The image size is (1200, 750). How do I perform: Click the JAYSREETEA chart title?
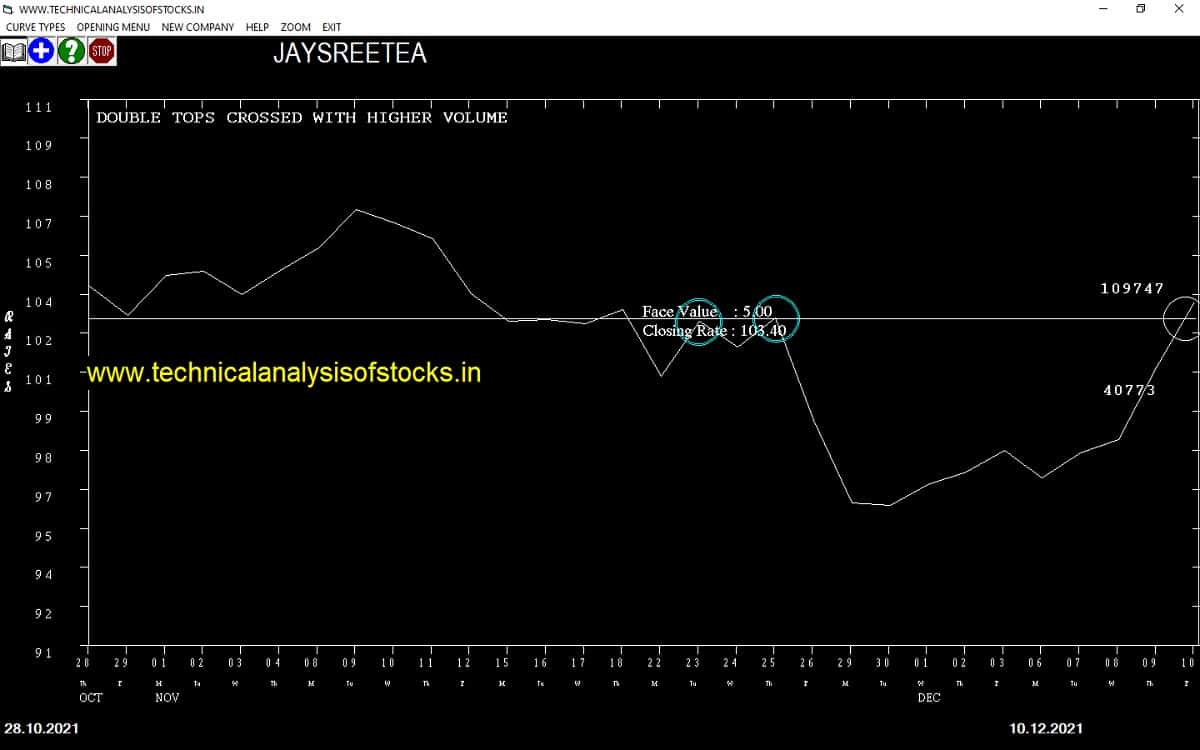tap(350, 53)
